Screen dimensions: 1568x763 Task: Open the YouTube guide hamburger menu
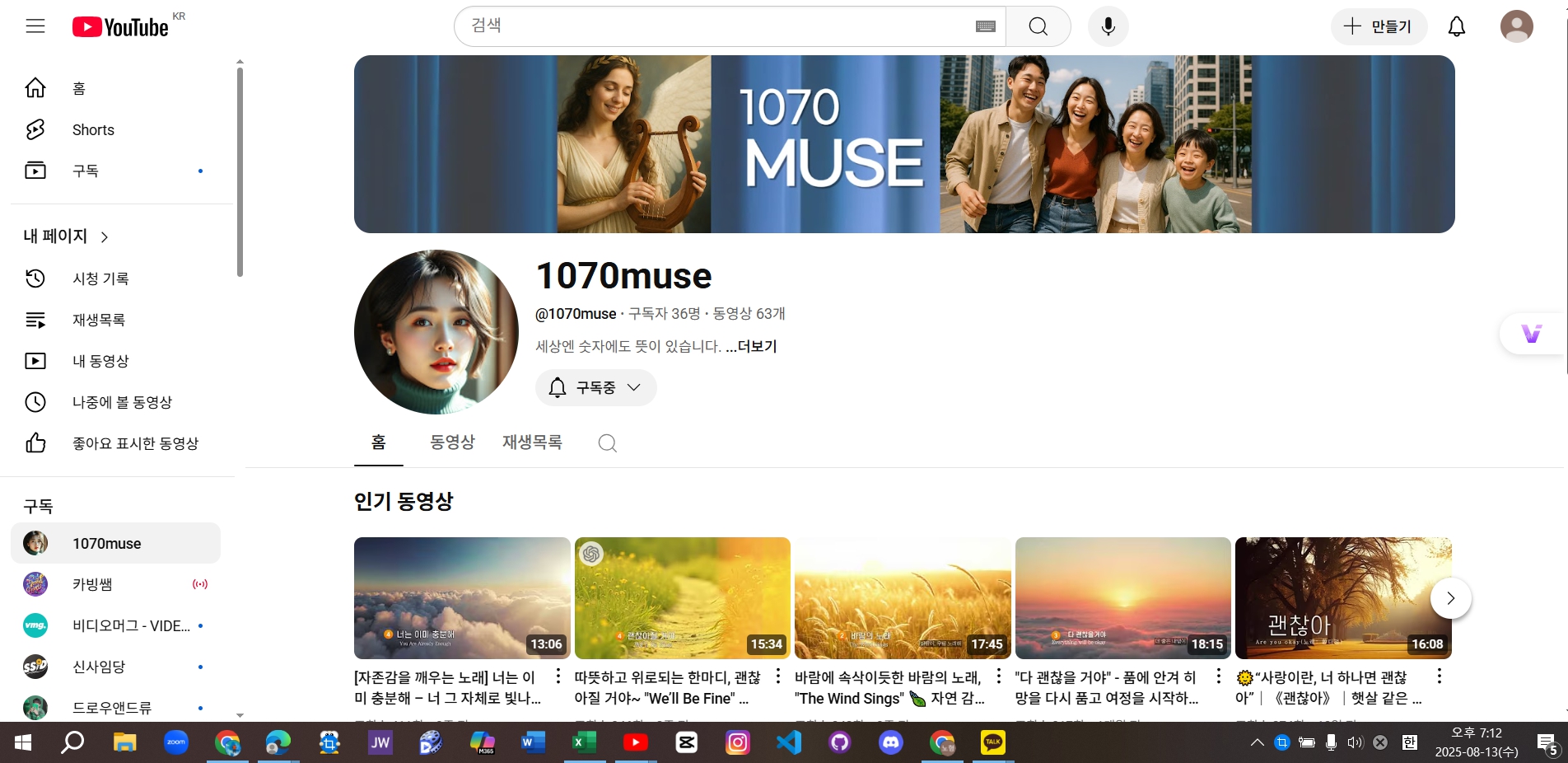tap(35, 26)
